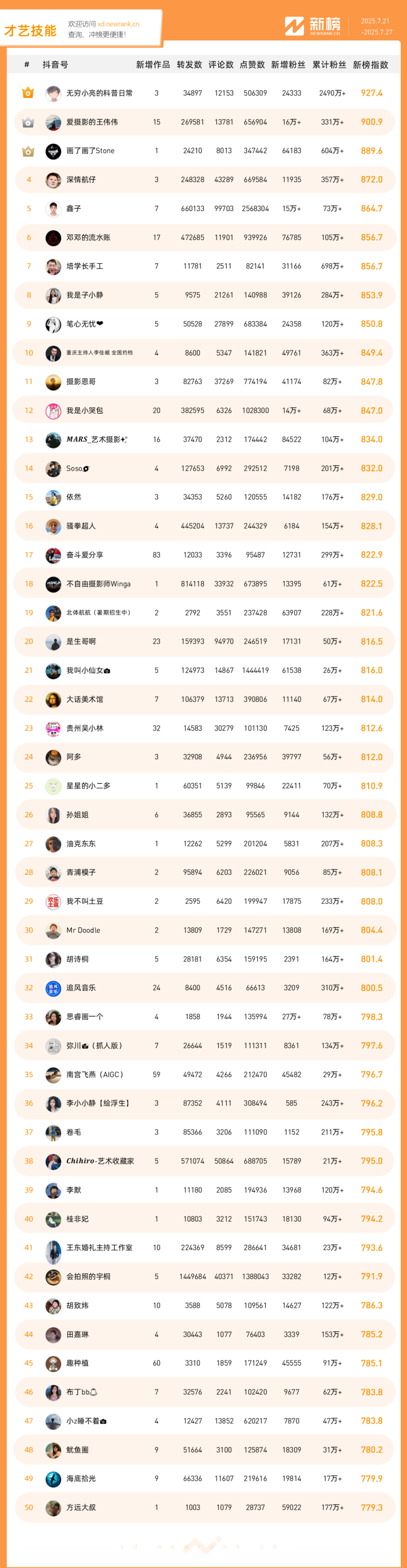The width and height of the screenshot is (407, 1568).
Task: Open account name 鑫子
Action: pyautogui.click(x=73, y=209)
